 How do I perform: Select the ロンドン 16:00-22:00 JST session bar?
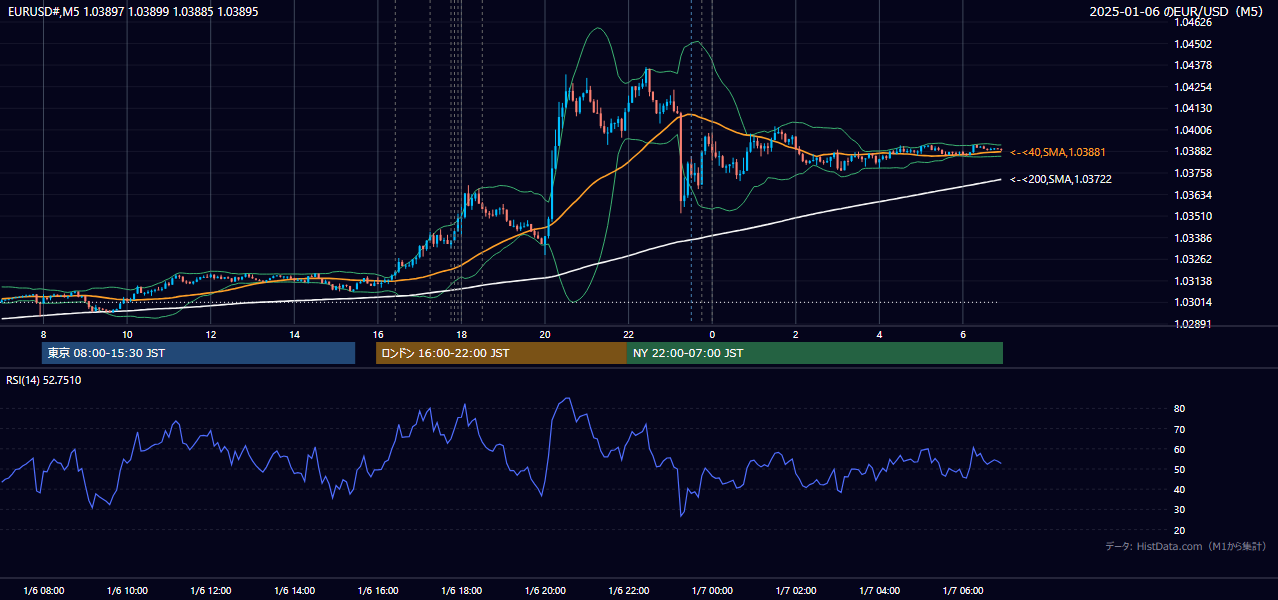[501, 353]
